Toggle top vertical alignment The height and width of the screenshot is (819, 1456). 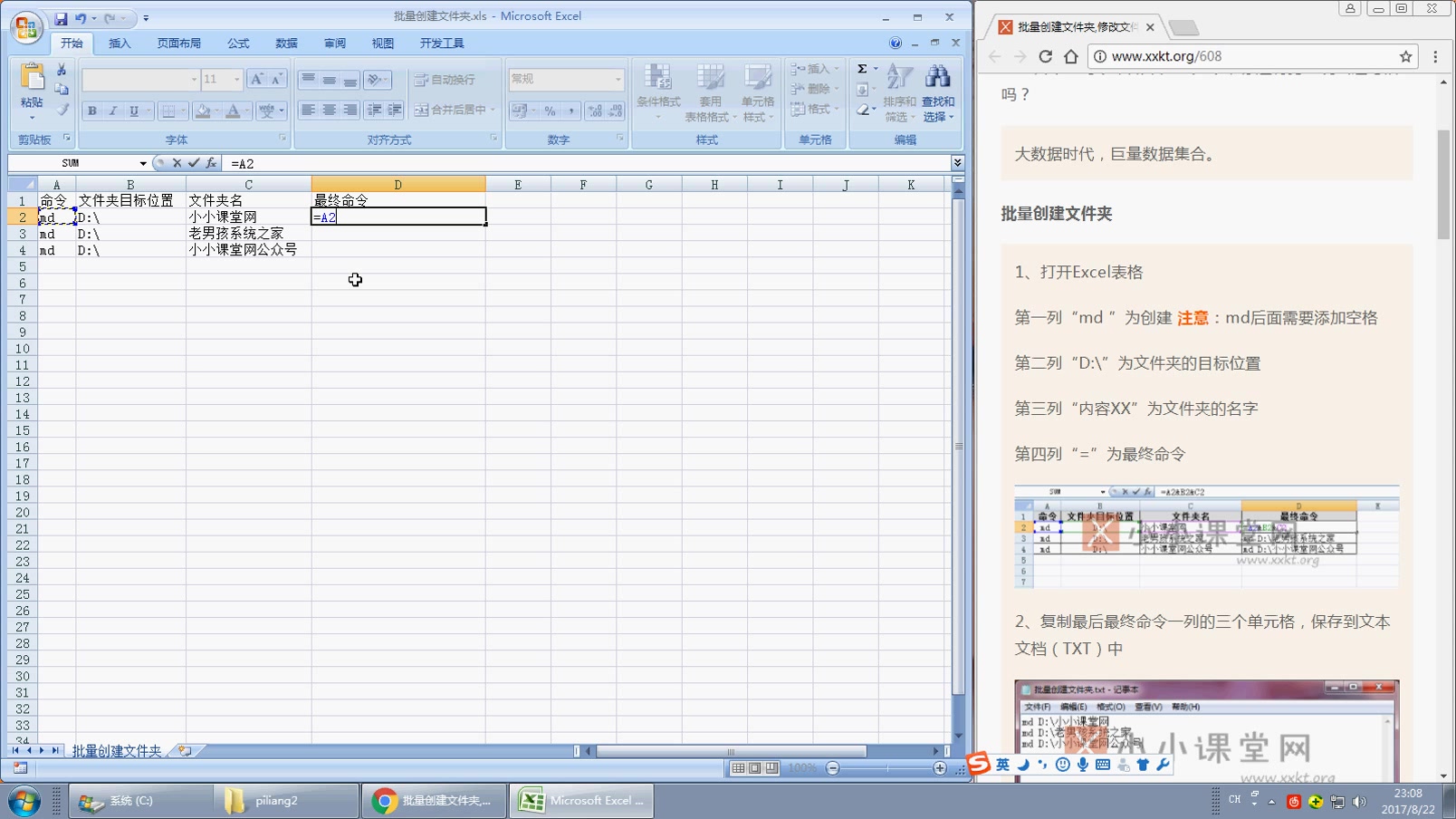coord(308,80)
